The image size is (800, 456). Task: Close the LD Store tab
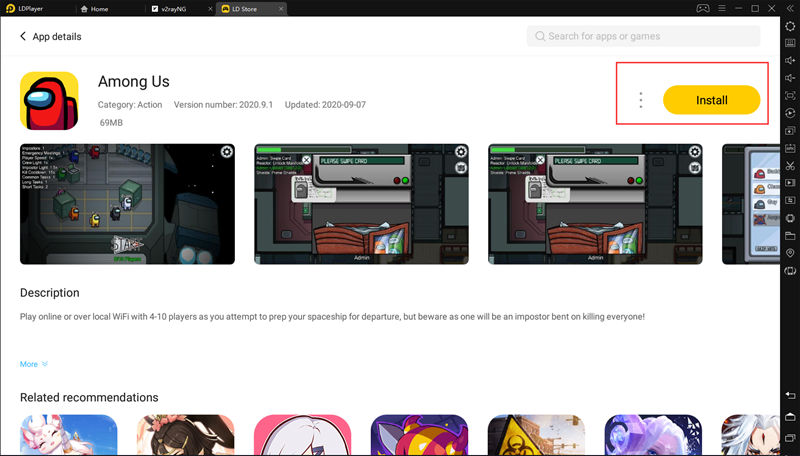pyautogui.click(x=281, y=9)
